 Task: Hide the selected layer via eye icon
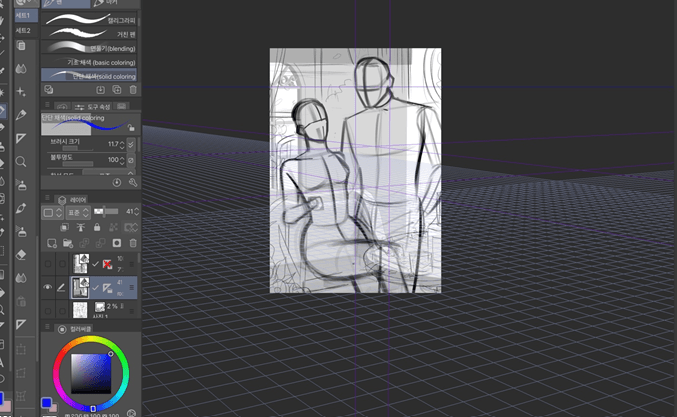pos(47,287)
